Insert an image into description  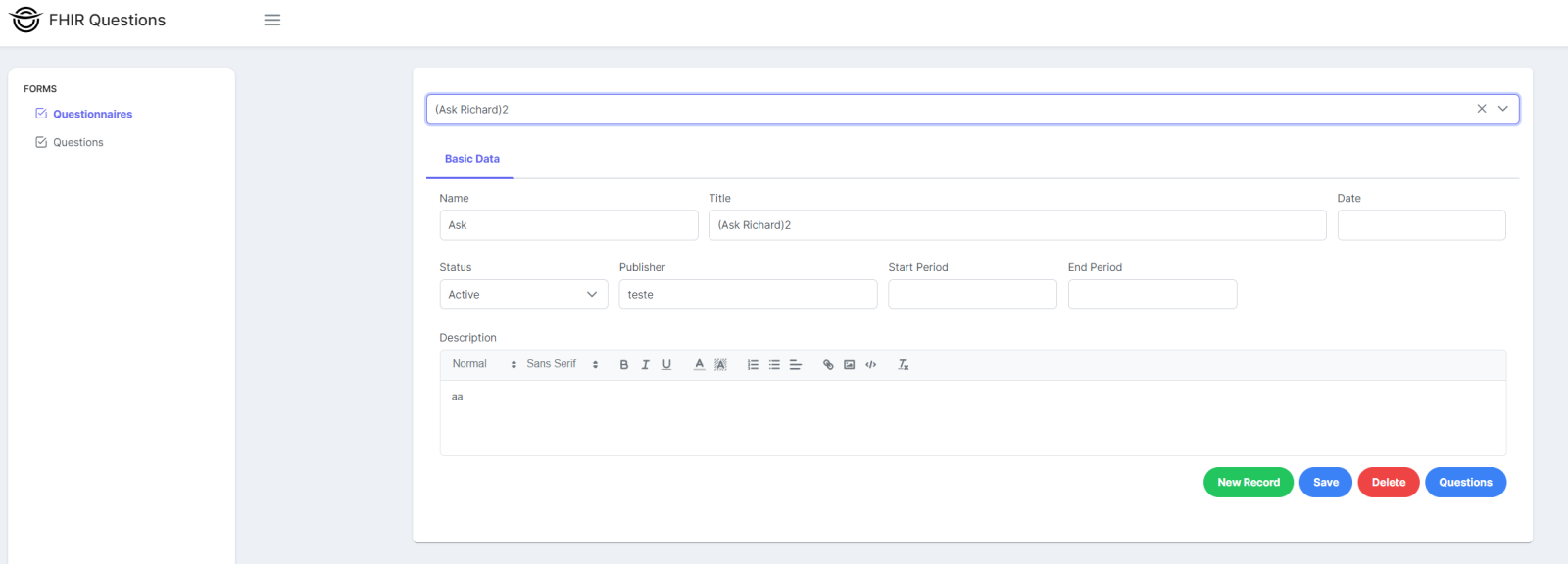click(850, 365)
